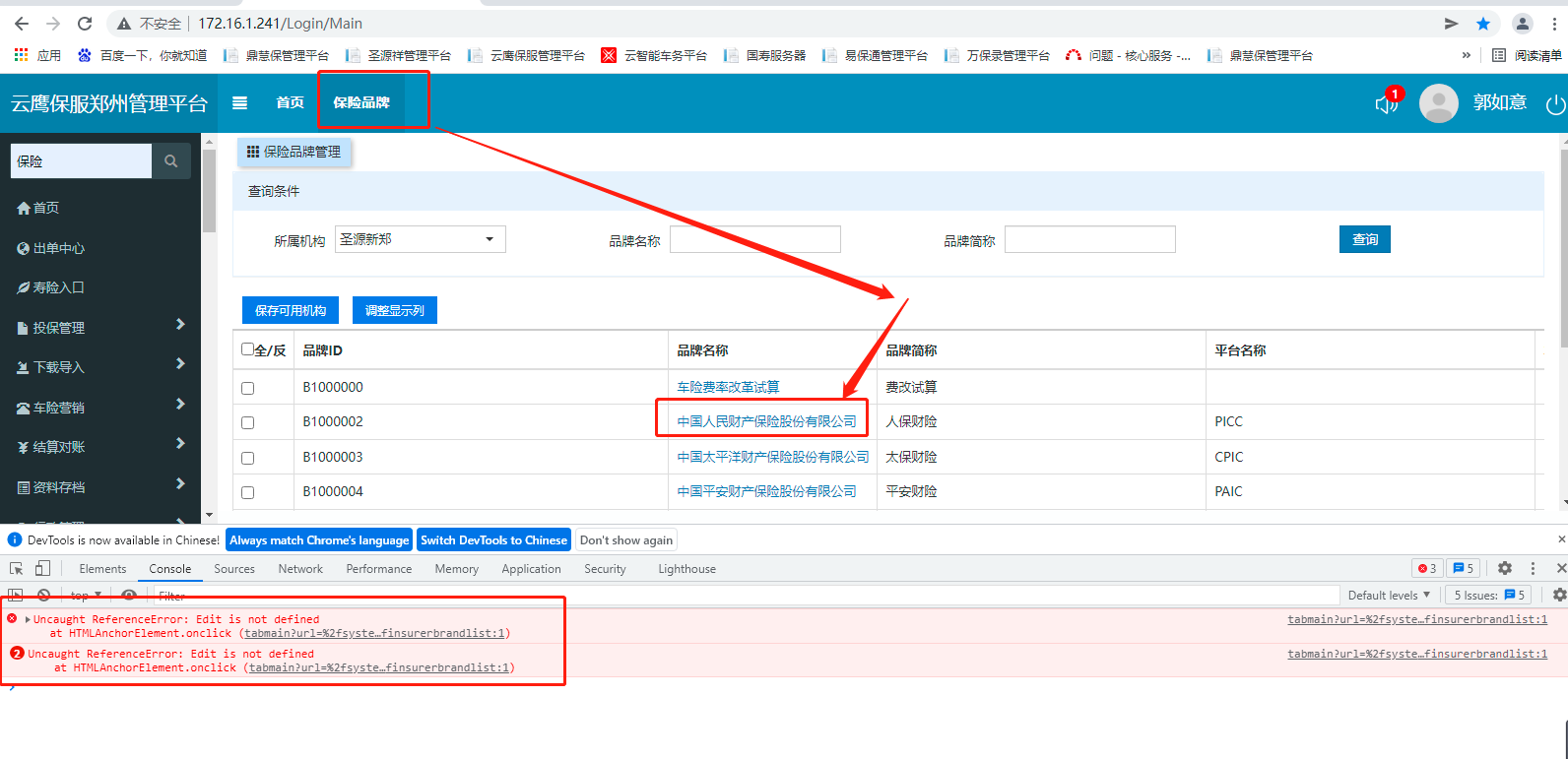The width and height of the screenshot is (1568, 759).
Task: Click the 品牌名称 input field
Action: [754, 239]
